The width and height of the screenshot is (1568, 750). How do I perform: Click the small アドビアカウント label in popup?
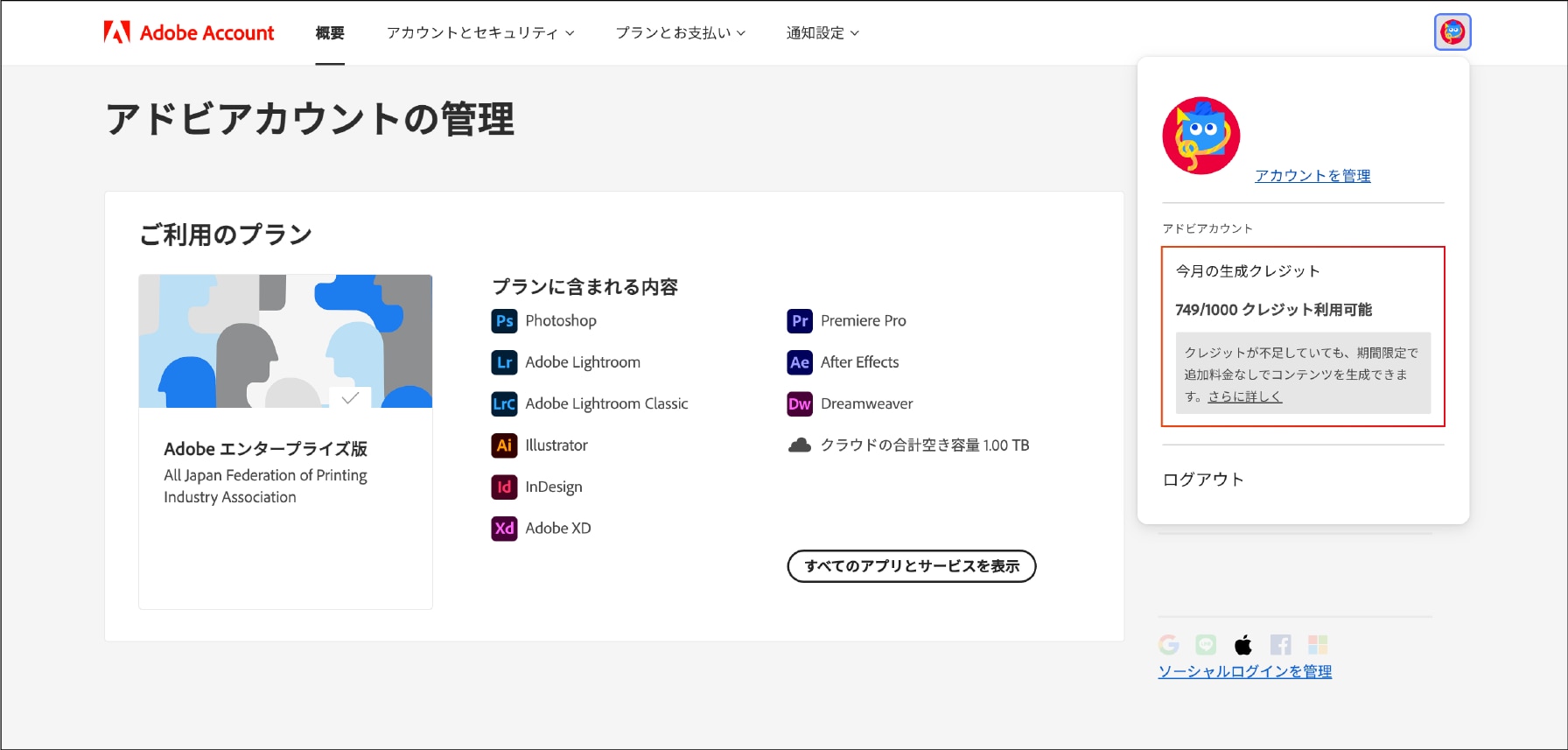pos(1207,228)
